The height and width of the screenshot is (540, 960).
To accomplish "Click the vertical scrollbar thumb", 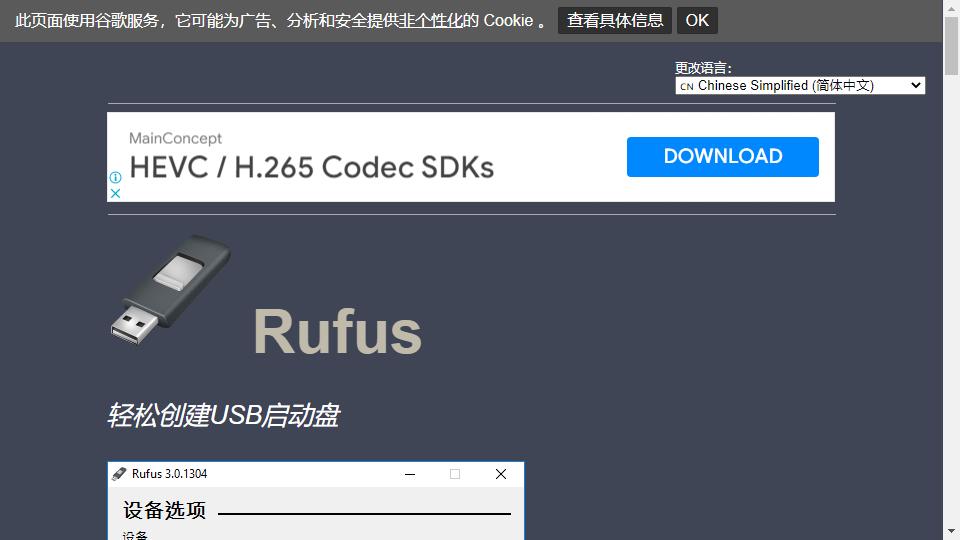I will coord(951,46).
